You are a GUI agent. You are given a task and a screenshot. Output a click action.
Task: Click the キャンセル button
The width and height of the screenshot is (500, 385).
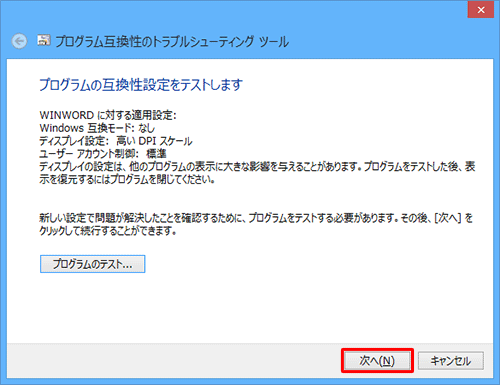pos(451,360)
